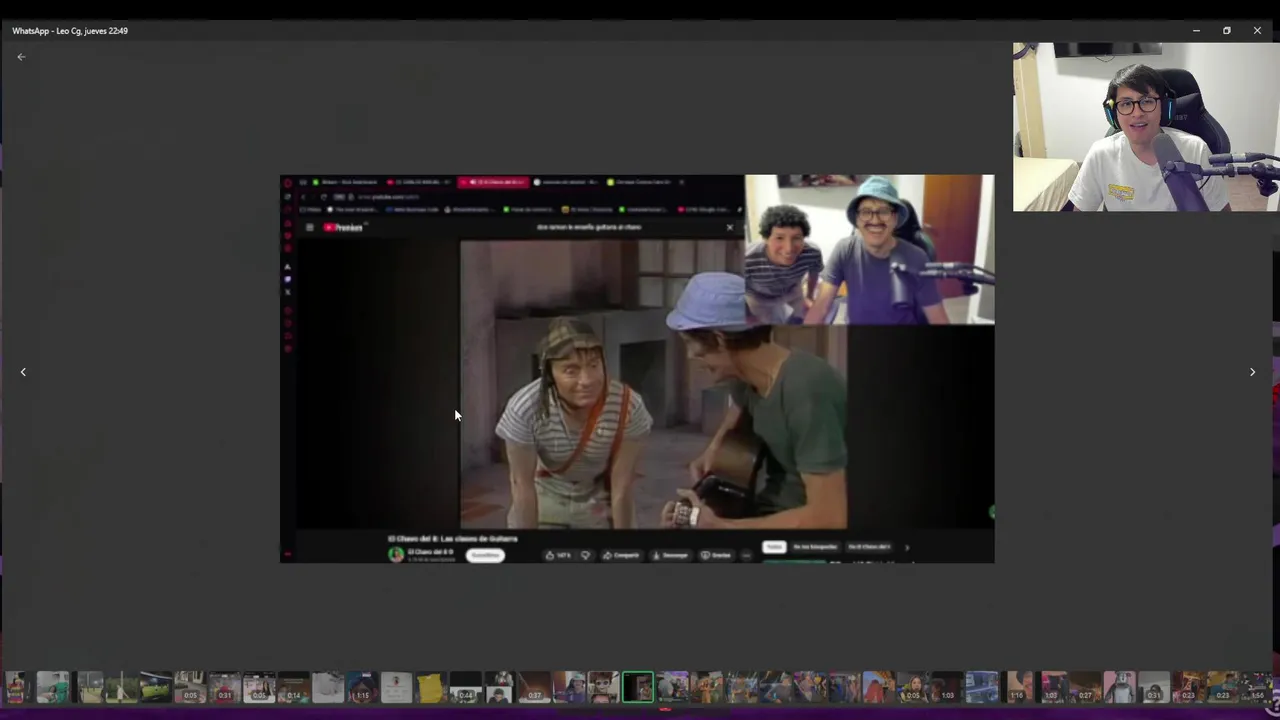Open the solid yellow image thumbnail
Viewport: 1280px width, 720px height.
coord(431,687)
